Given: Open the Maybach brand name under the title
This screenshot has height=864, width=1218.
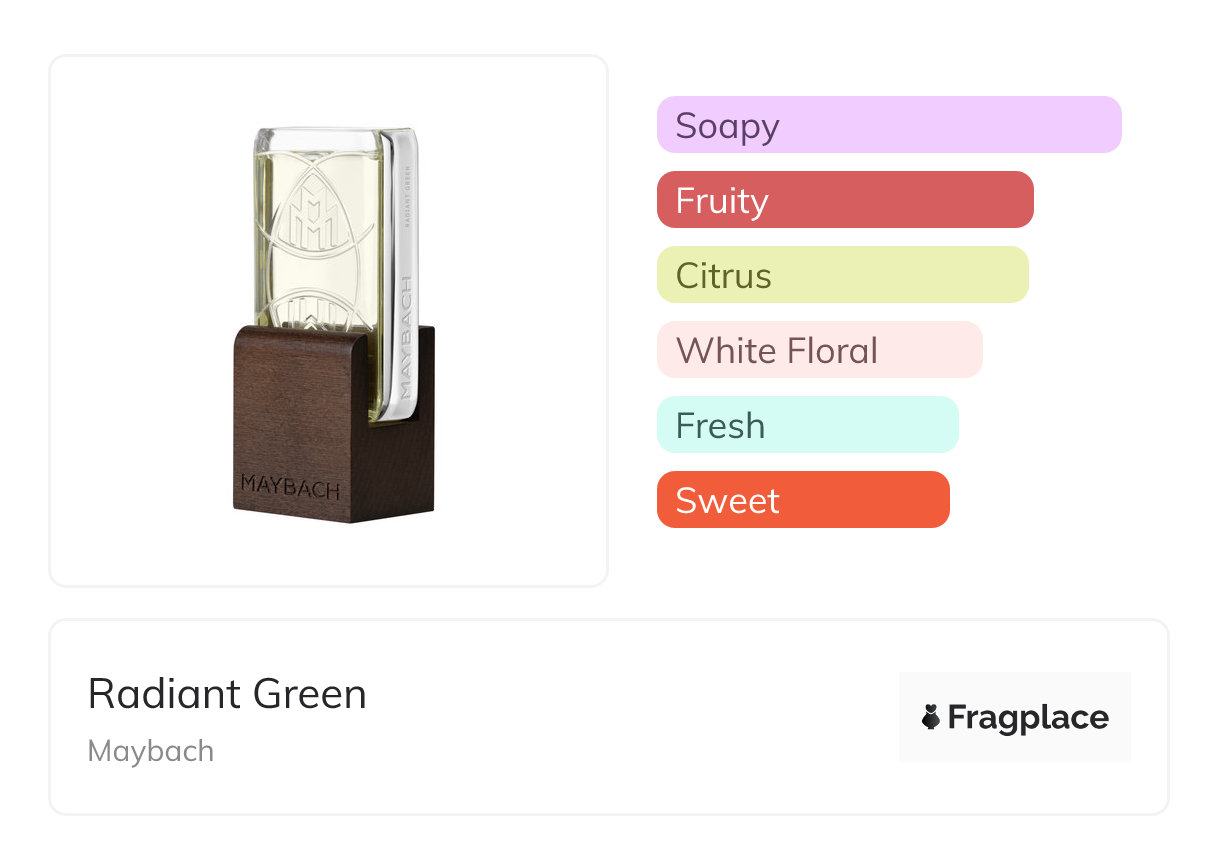Looking at the screenshot, I should click(151, 751).
